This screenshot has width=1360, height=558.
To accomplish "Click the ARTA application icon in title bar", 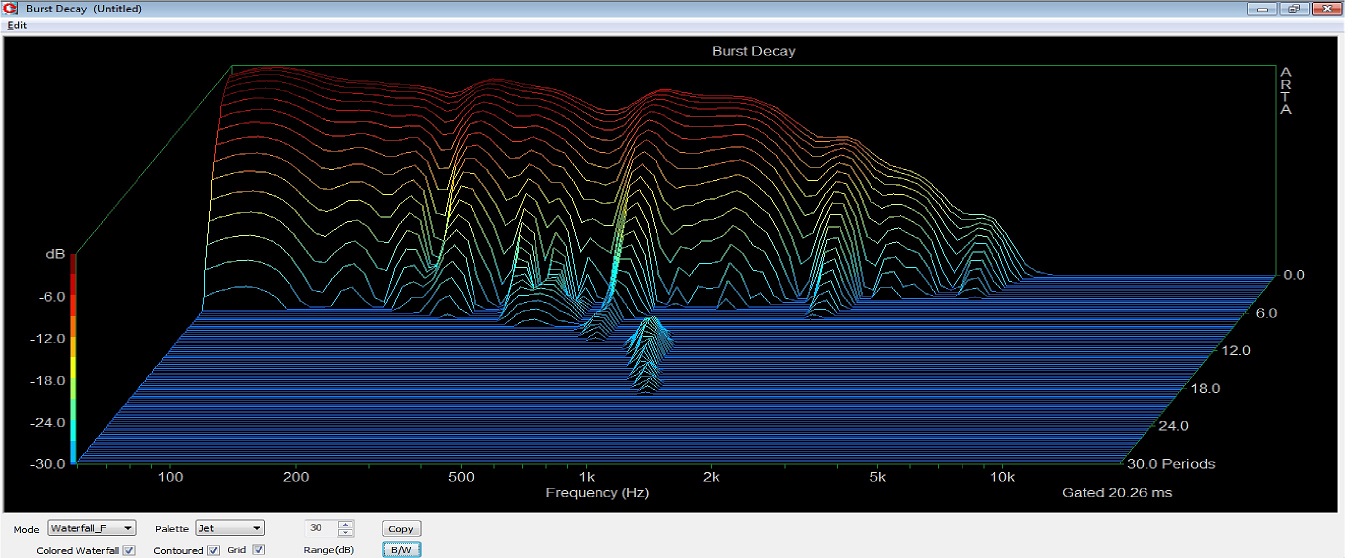I will pos(11,9).
